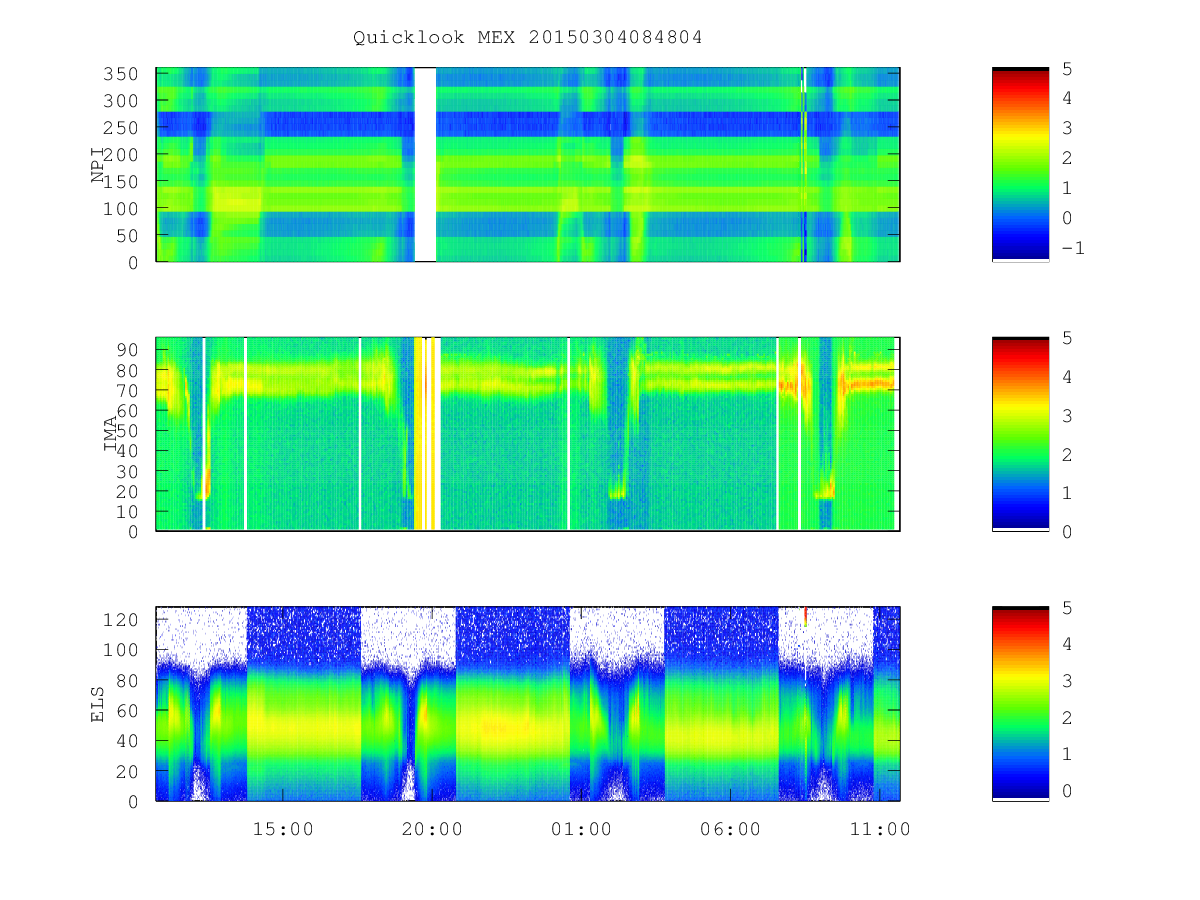This screenshot has width=1200, height=900.
Task: Click the -1 label on NPI color bar
Action: coord(1073,248)
